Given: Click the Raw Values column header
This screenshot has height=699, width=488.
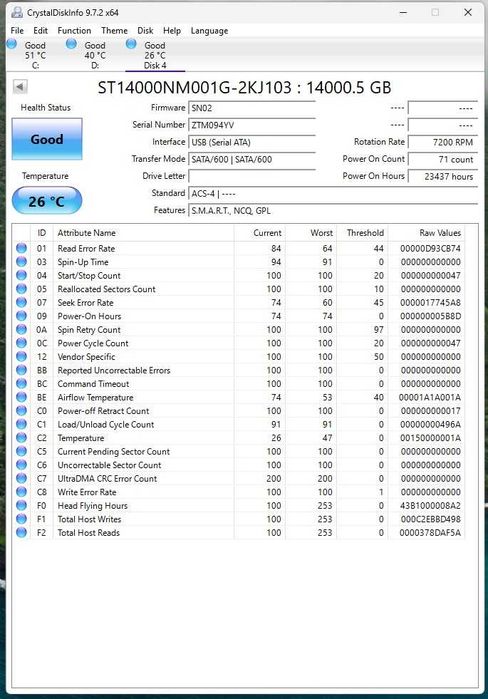Looking at the screenshot, I should click(426, 233).
